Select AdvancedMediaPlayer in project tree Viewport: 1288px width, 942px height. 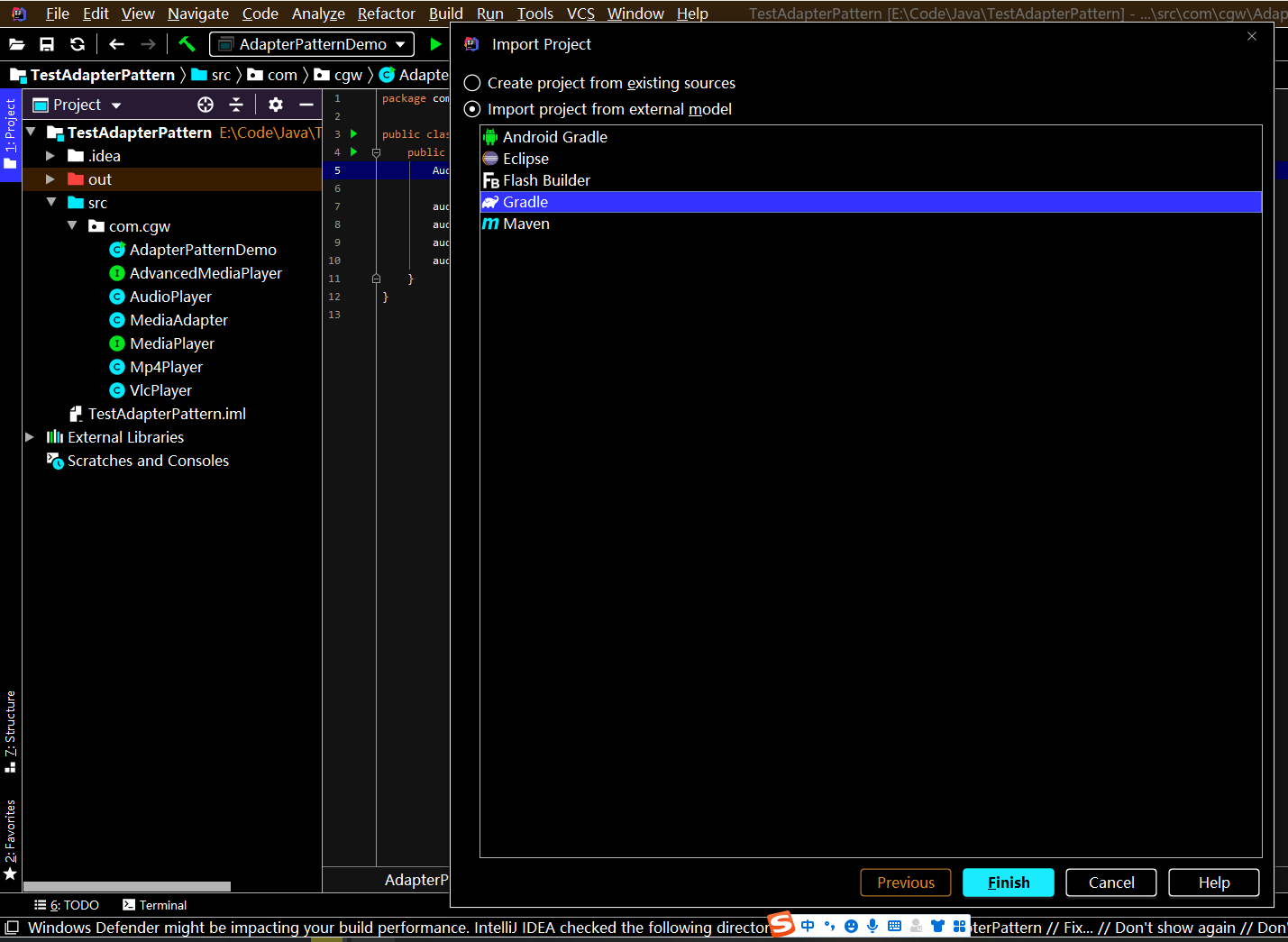coord(206,273)
